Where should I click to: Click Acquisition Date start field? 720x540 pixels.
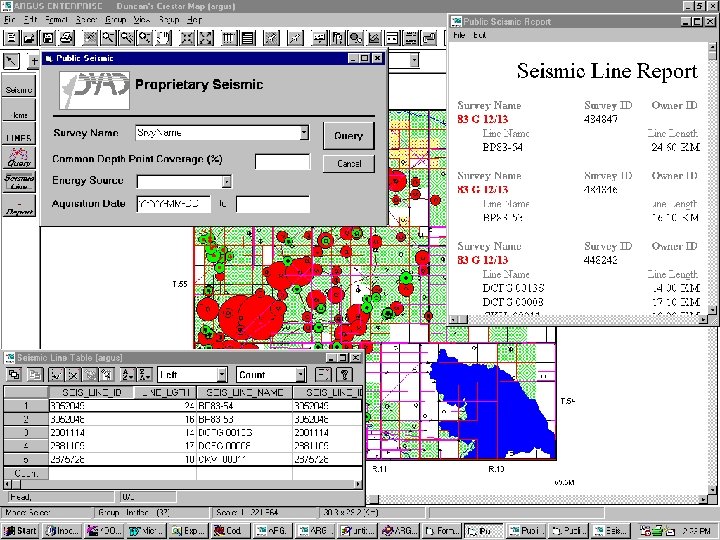click(174, 204)
